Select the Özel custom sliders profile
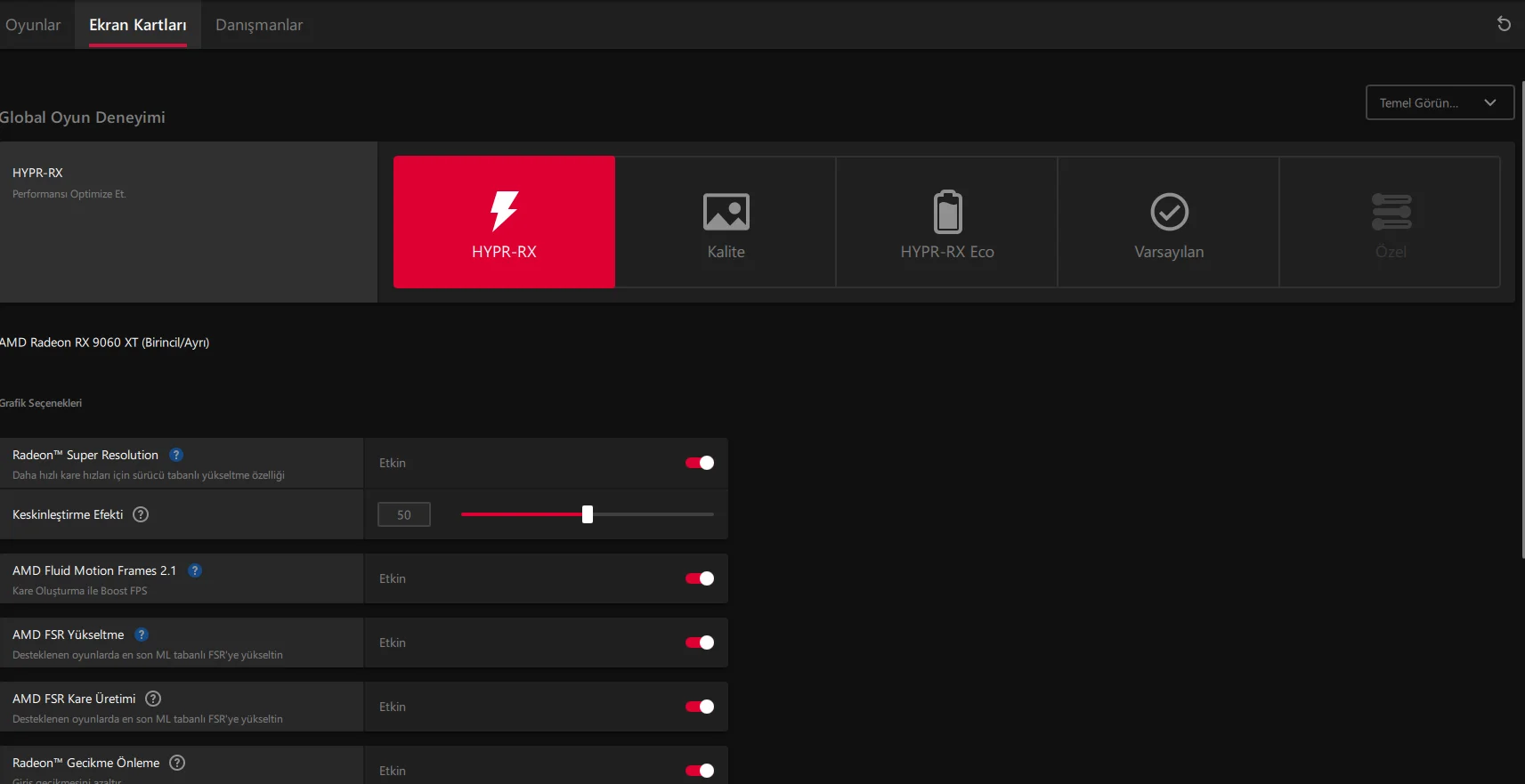Image resolution: width=1525 pixels, height=784 pixels. (x=1391, y=222)
